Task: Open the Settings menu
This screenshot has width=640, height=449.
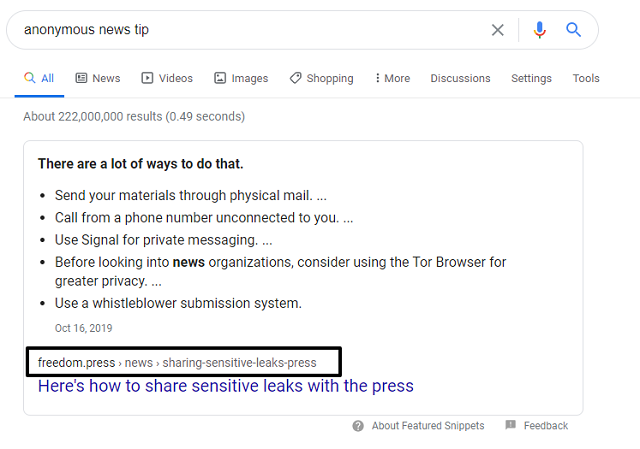Action: tap(531, 78)
